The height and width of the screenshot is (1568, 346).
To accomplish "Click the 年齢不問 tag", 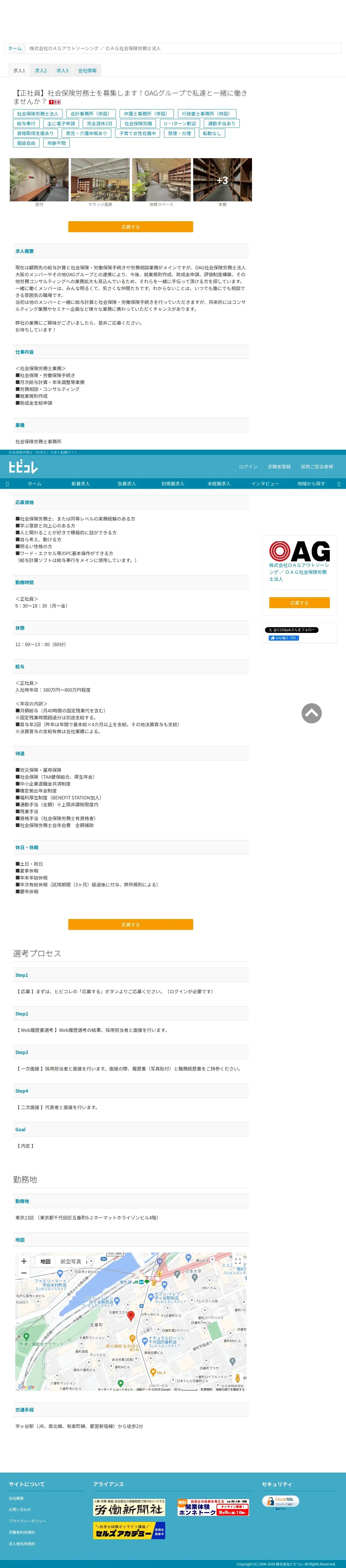I will tap(57, 143).
